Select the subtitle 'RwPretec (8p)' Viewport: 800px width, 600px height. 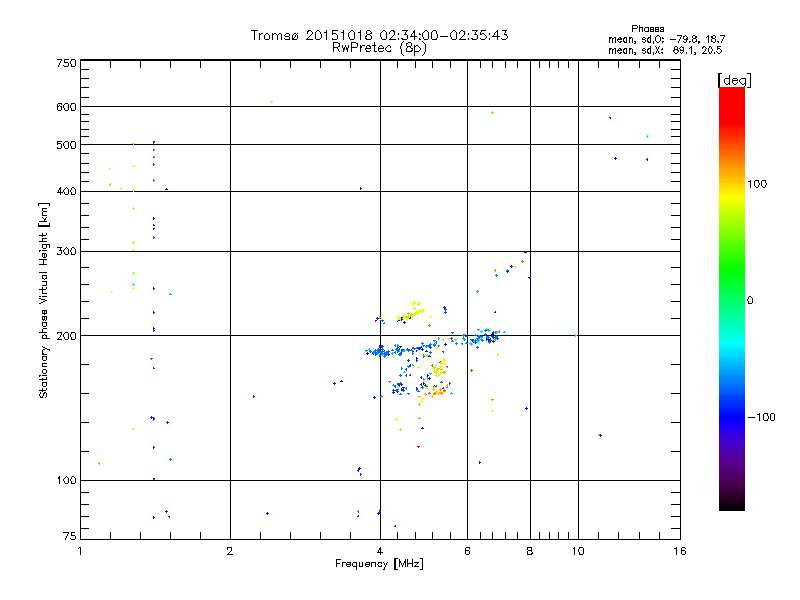pos(379,48)
